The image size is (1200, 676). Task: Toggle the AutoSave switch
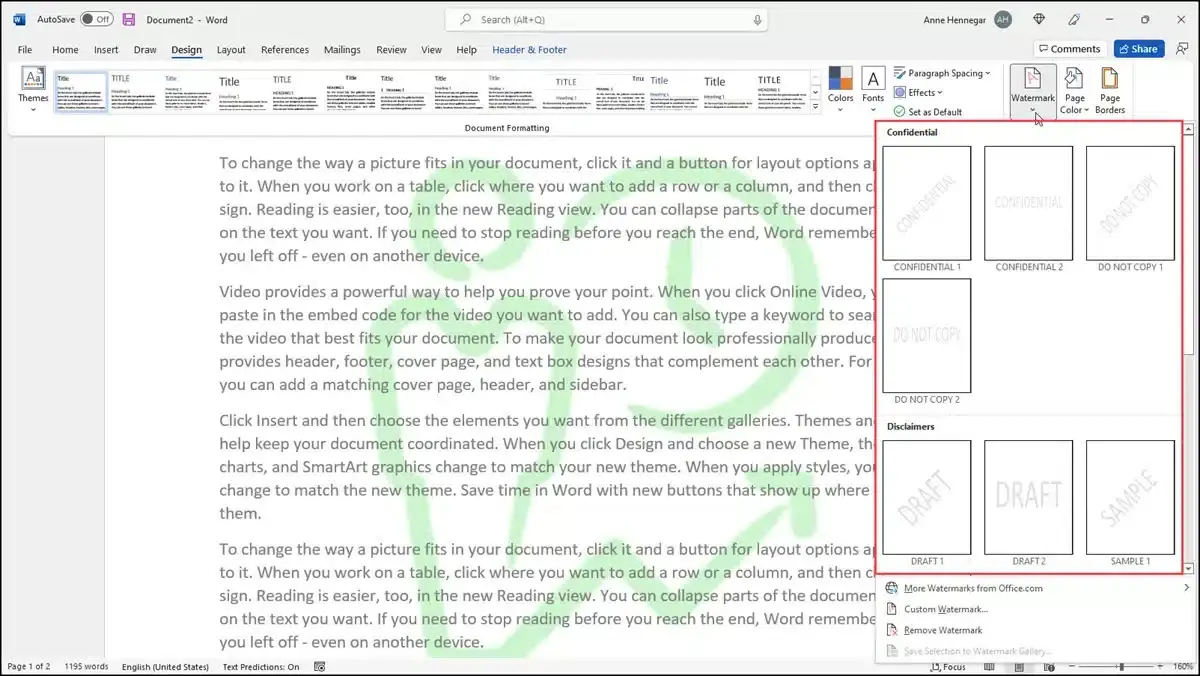[x=96, y=19]
